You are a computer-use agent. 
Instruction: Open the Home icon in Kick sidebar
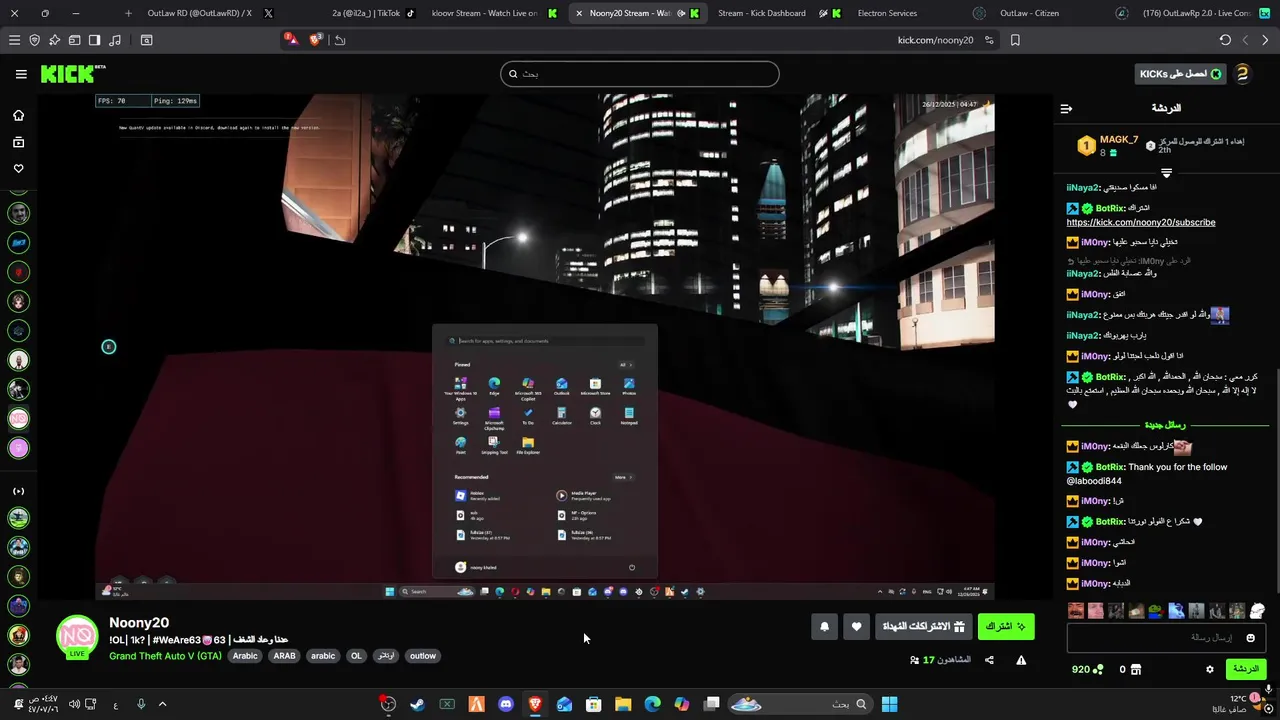[x=18, y=115]
